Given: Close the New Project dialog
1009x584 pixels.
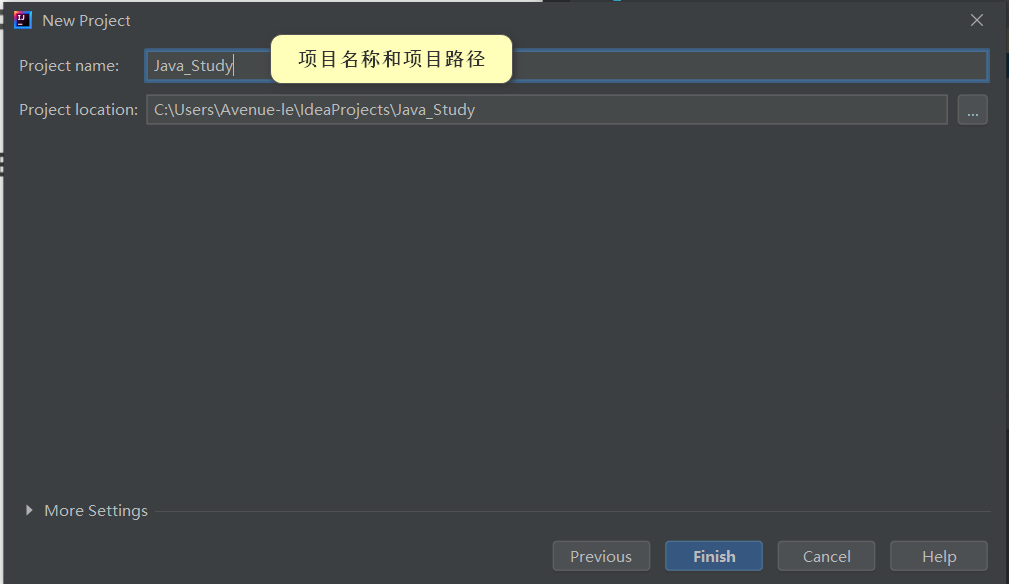Looking at the screenshot, I should coord(977,21).
